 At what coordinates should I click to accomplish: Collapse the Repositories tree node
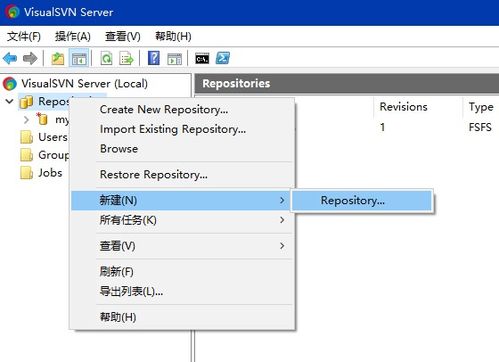(x=10, y=101)
